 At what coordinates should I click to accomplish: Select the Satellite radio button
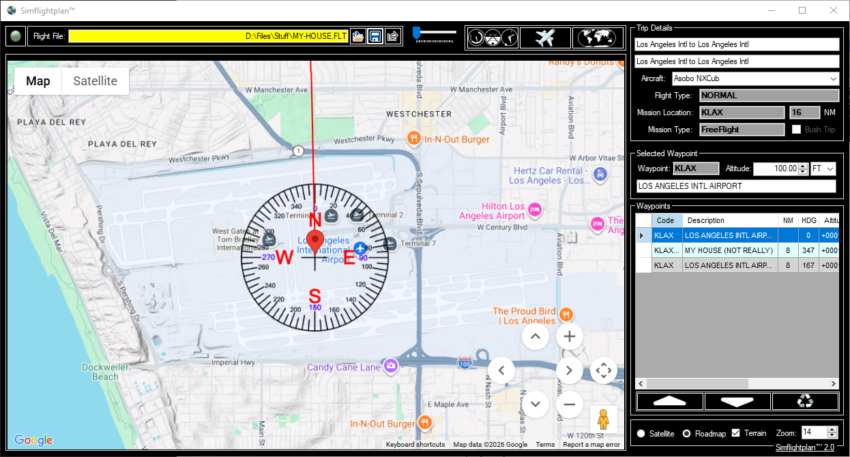(641, 433)
